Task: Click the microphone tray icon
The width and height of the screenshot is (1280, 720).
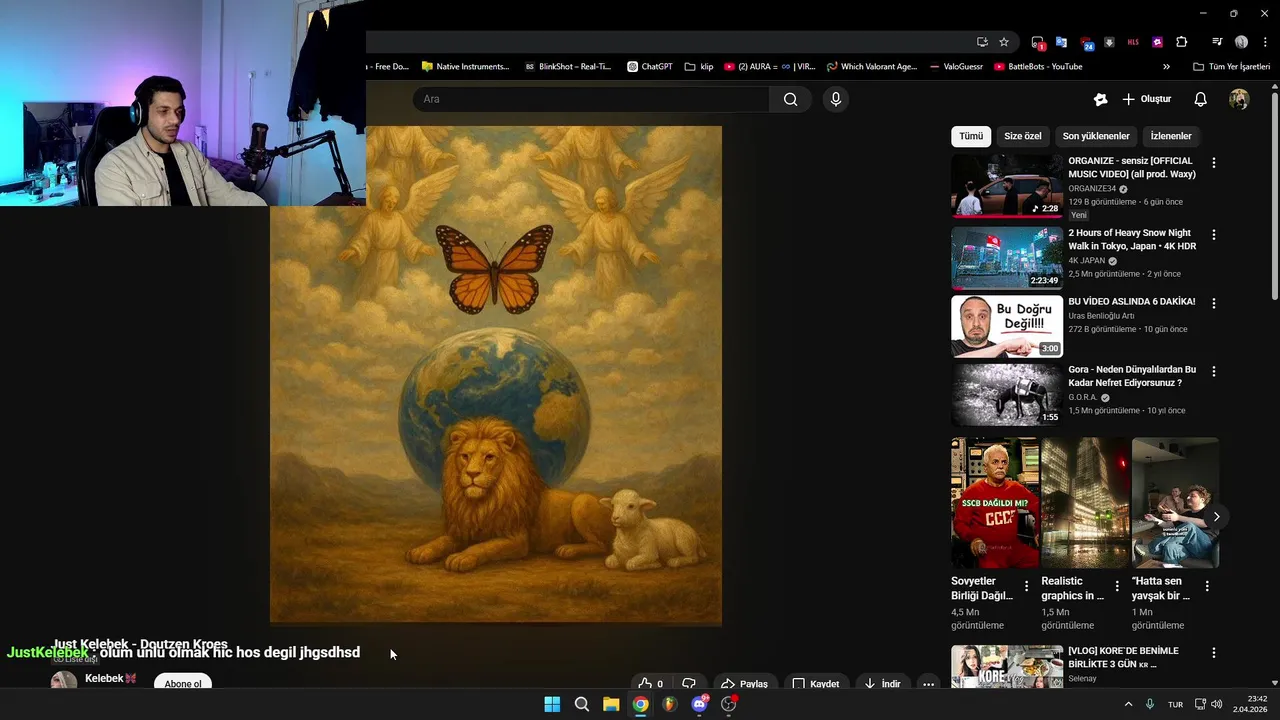Action: pos(1150,704)
